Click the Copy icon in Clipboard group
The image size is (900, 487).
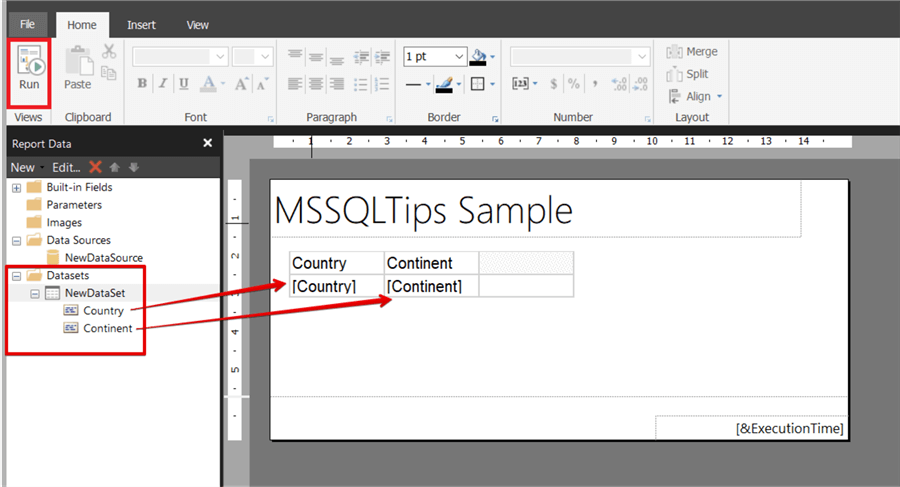[108, 73]
